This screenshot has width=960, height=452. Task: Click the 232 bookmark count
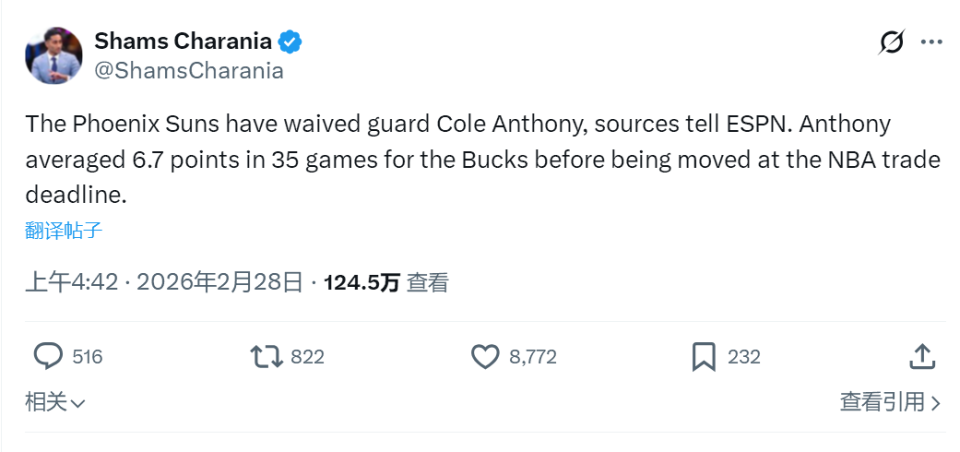pos(744,357)
